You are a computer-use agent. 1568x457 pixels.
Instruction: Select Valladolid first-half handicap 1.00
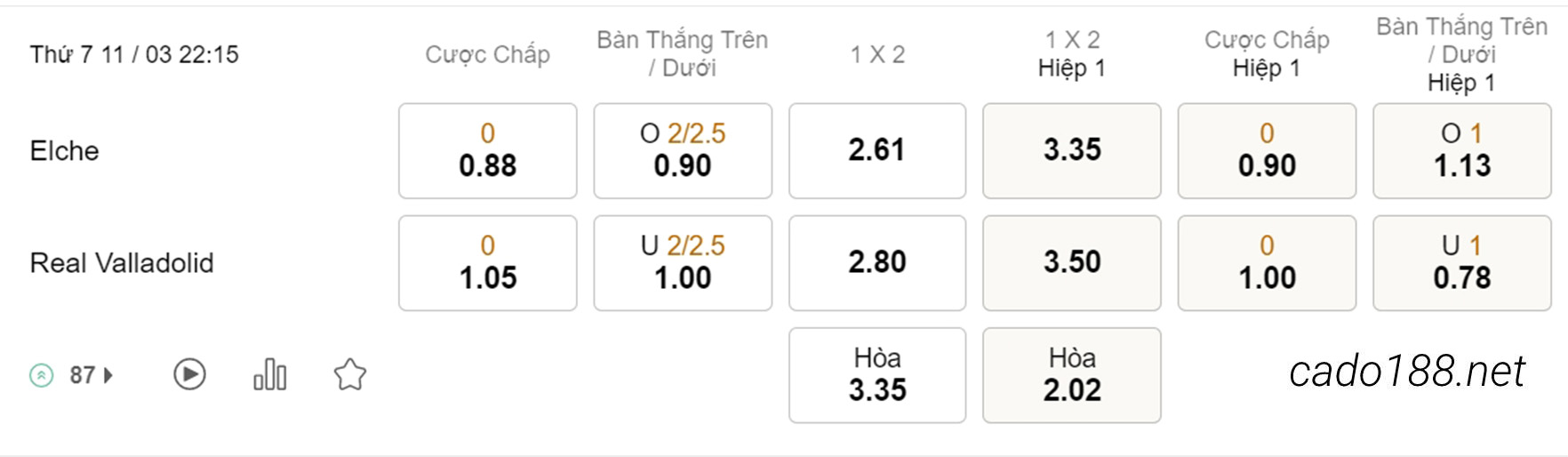(1268, 262)
